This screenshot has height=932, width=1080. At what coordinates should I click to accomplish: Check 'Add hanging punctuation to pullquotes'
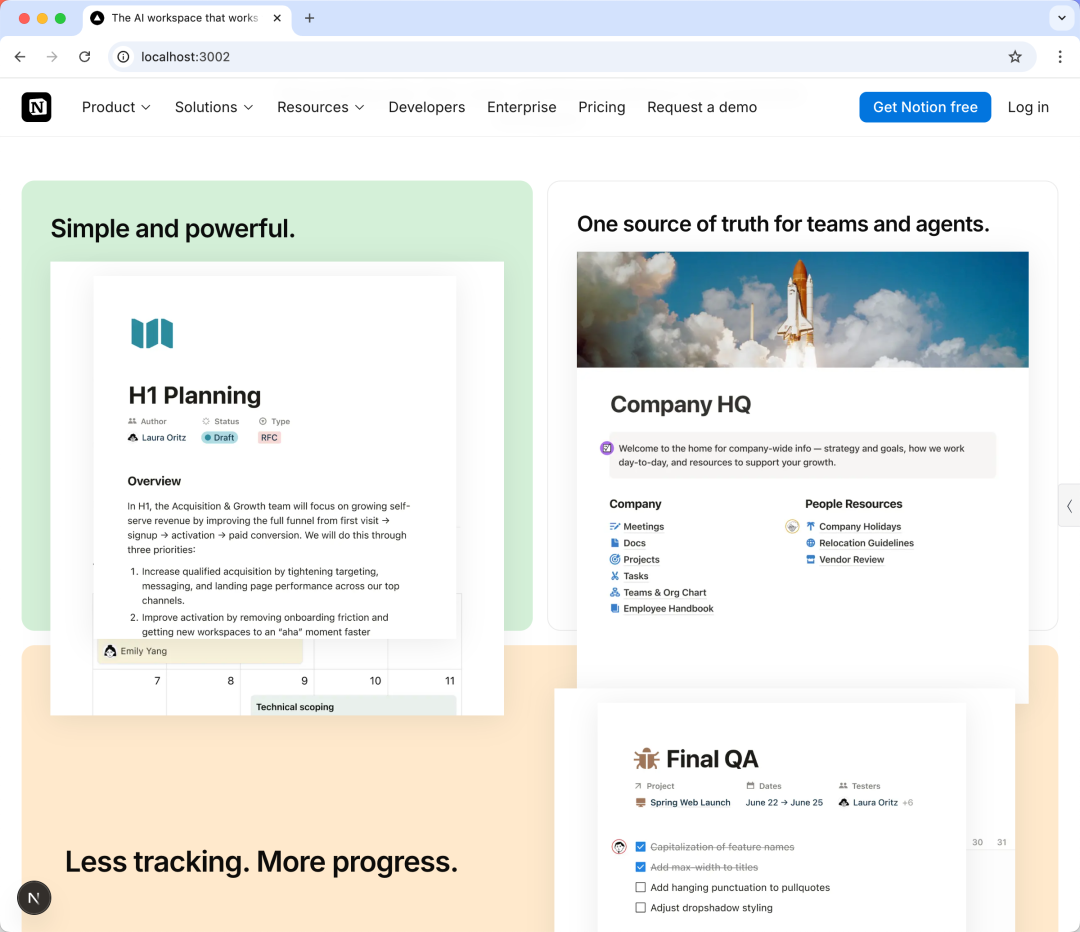tap(641, 887)
